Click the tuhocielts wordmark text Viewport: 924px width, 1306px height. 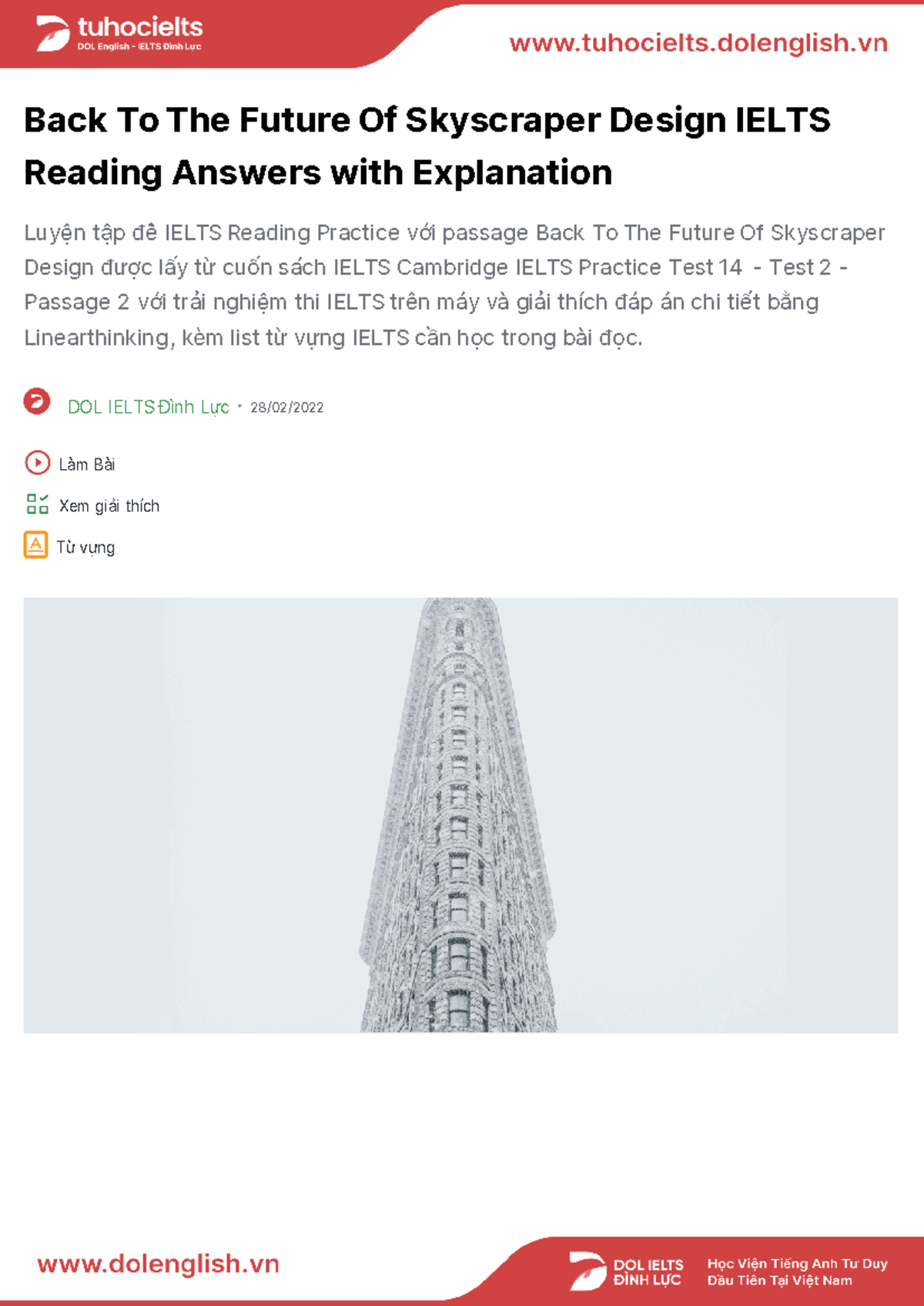pyautogui.click(x=140, y=27)
